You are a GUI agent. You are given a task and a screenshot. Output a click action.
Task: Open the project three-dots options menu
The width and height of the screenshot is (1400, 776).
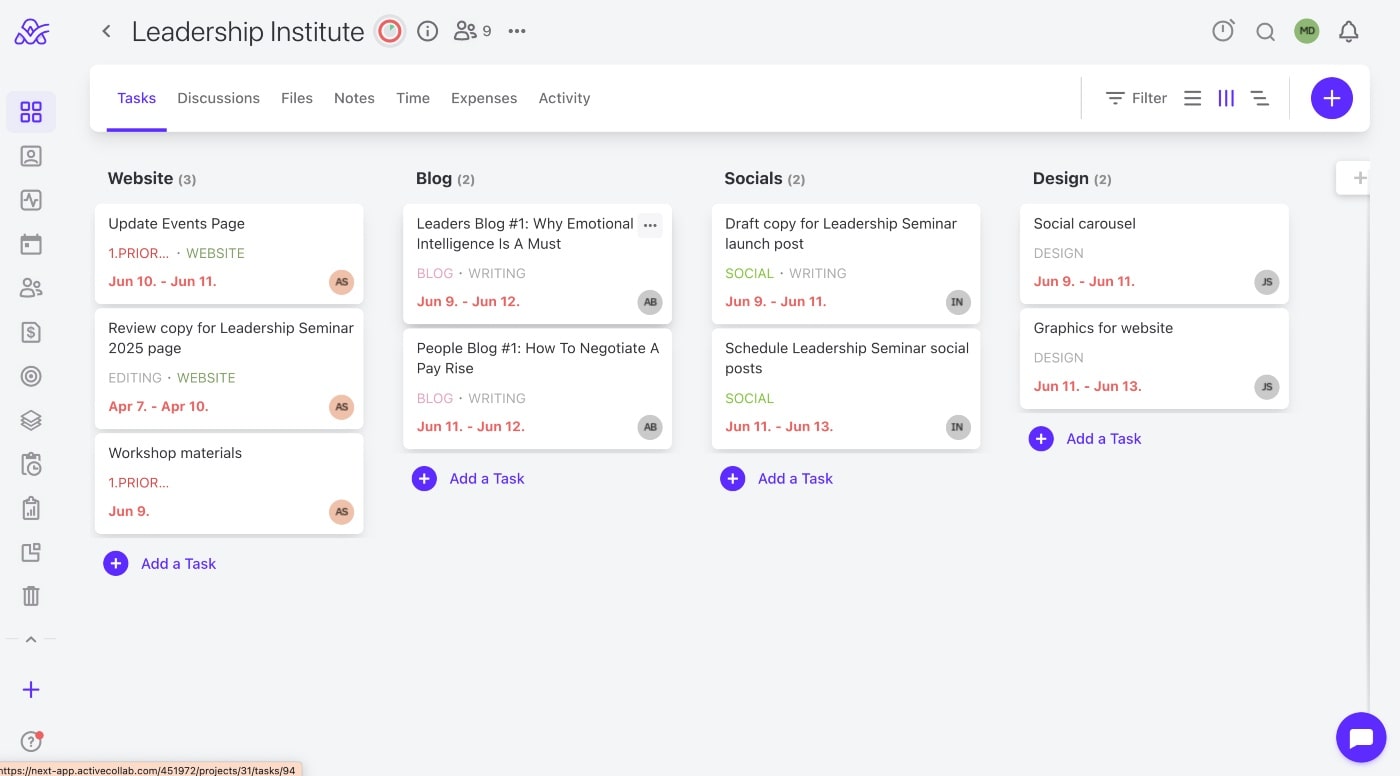[x=516, y=31]
